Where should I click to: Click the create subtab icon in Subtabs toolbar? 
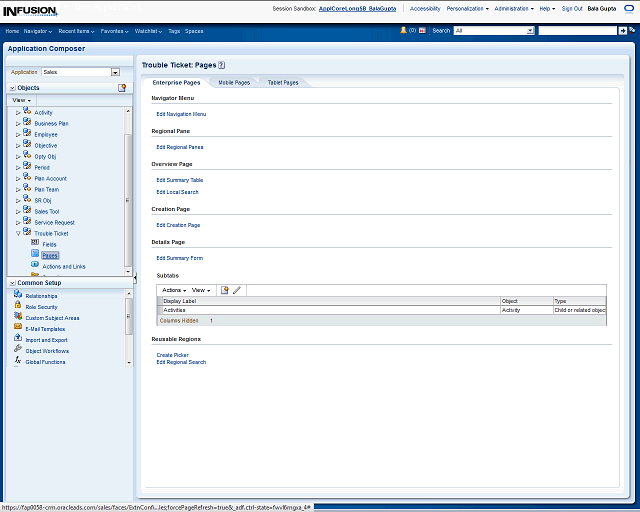[x=225, y=290]
